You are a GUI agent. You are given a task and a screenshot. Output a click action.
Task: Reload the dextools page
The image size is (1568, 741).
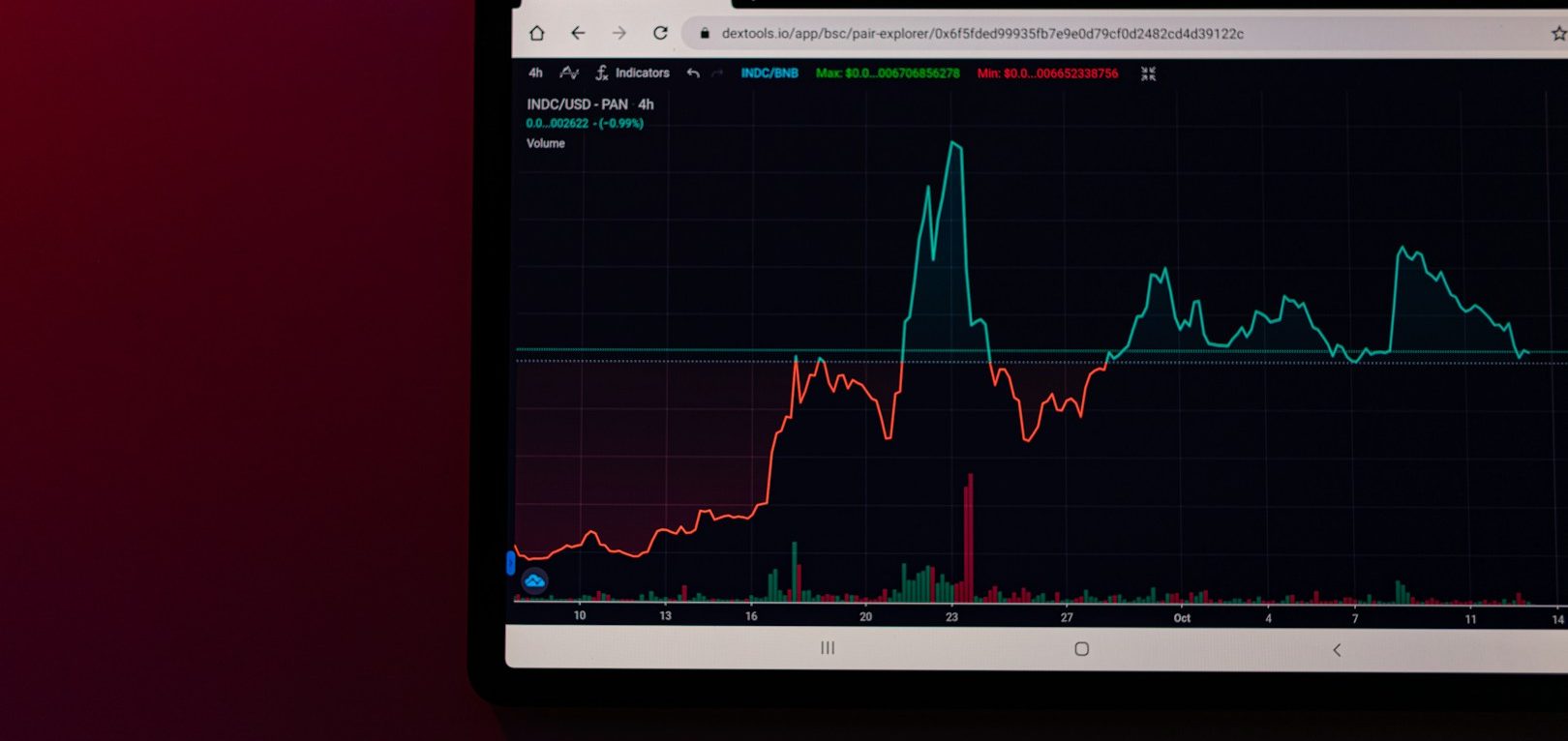pos(660,33)
